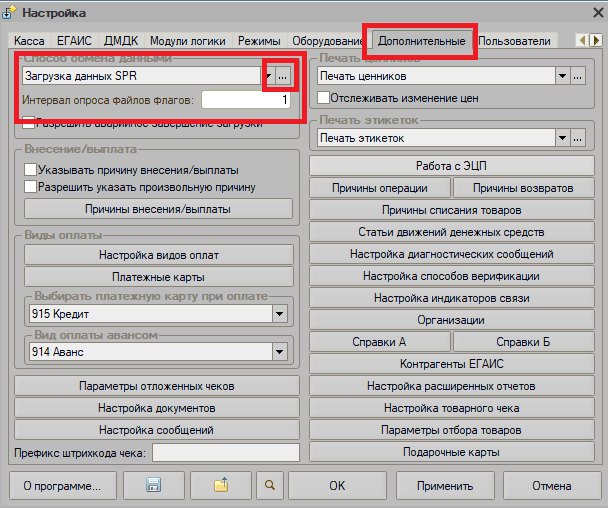Open Причины операции
The width and height of the screenshot is (608, 508).
(380, 188)
